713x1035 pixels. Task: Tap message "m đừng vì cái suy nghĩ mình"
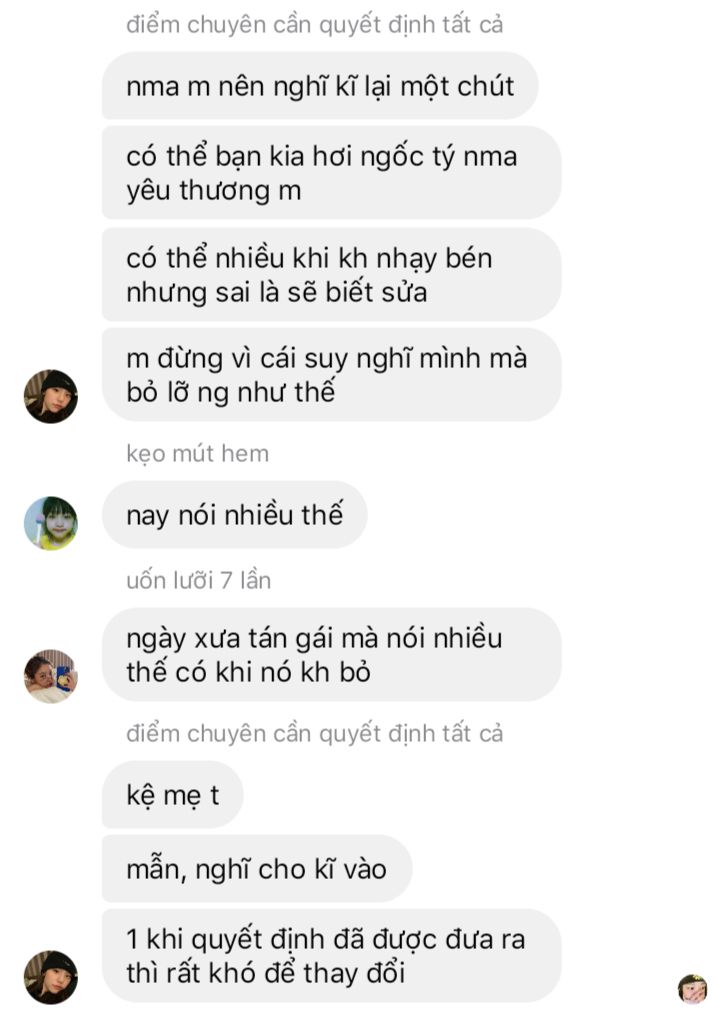click(x=331, y=375)
